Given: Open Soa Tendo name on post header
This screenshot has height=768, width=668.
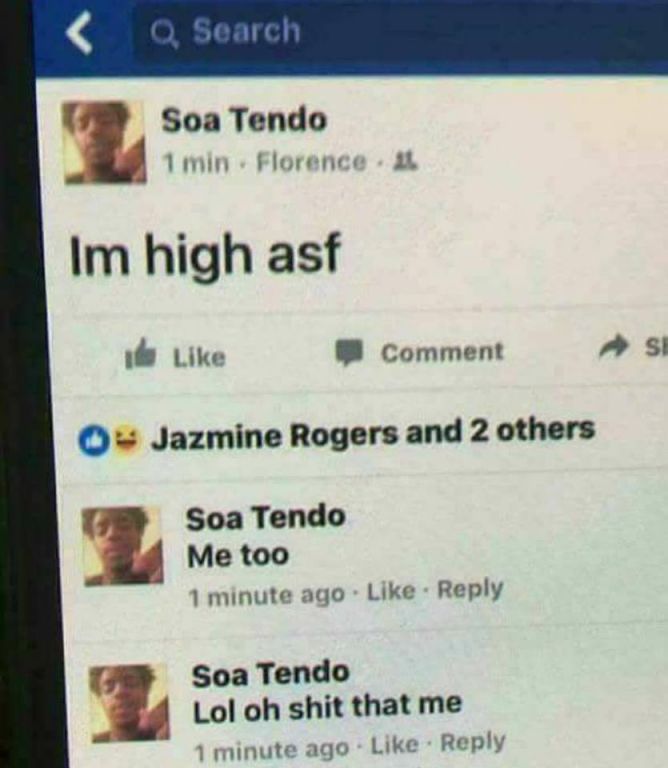Looking at the screenshot, I should [x=244, y=120].
